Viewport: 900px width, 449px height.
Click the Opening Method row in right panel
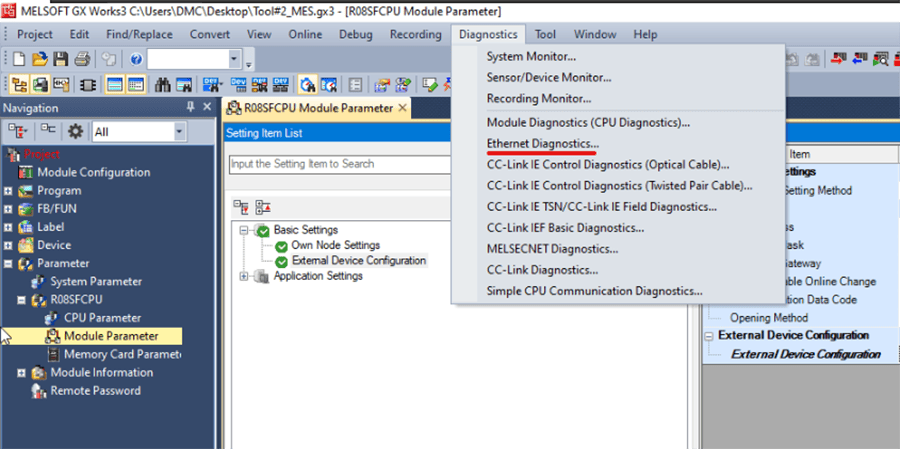(x=769, y=318)
